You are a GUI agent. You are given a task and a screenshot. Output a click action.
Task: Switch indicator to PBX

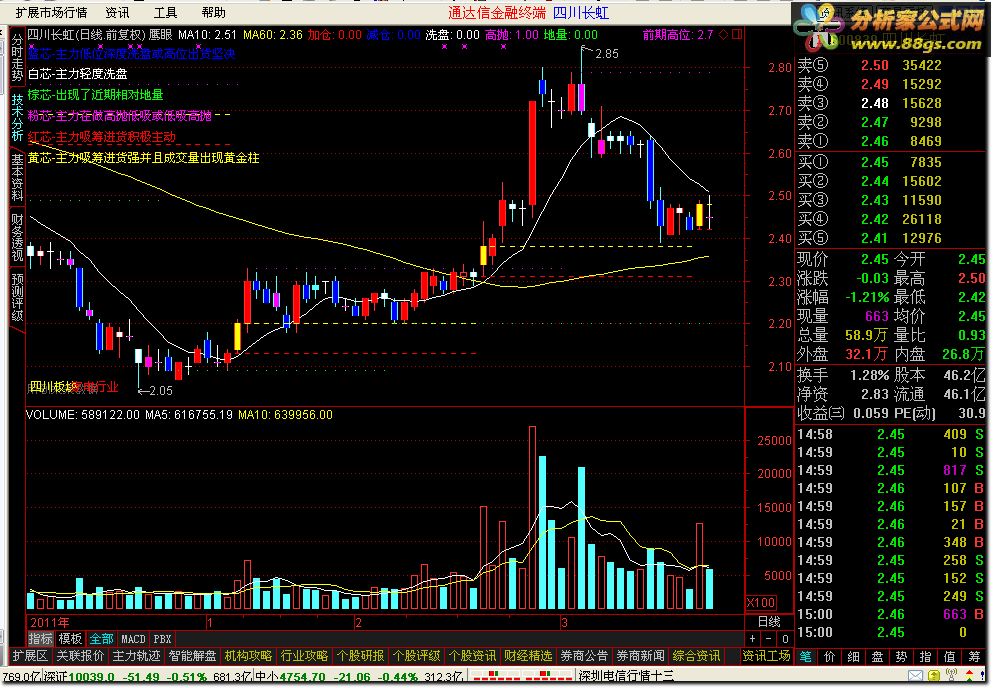tap(162, 639)
